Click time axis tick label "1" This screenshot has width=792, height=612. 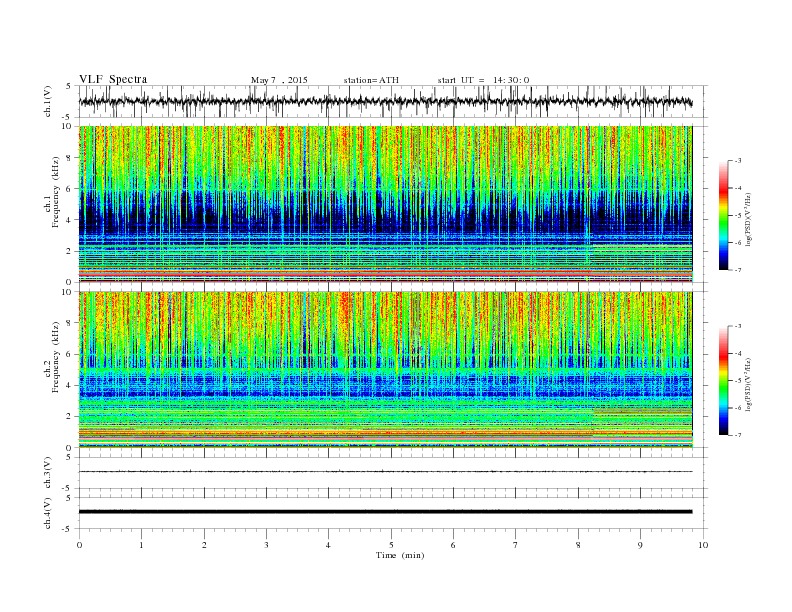[x=141, y=545]
